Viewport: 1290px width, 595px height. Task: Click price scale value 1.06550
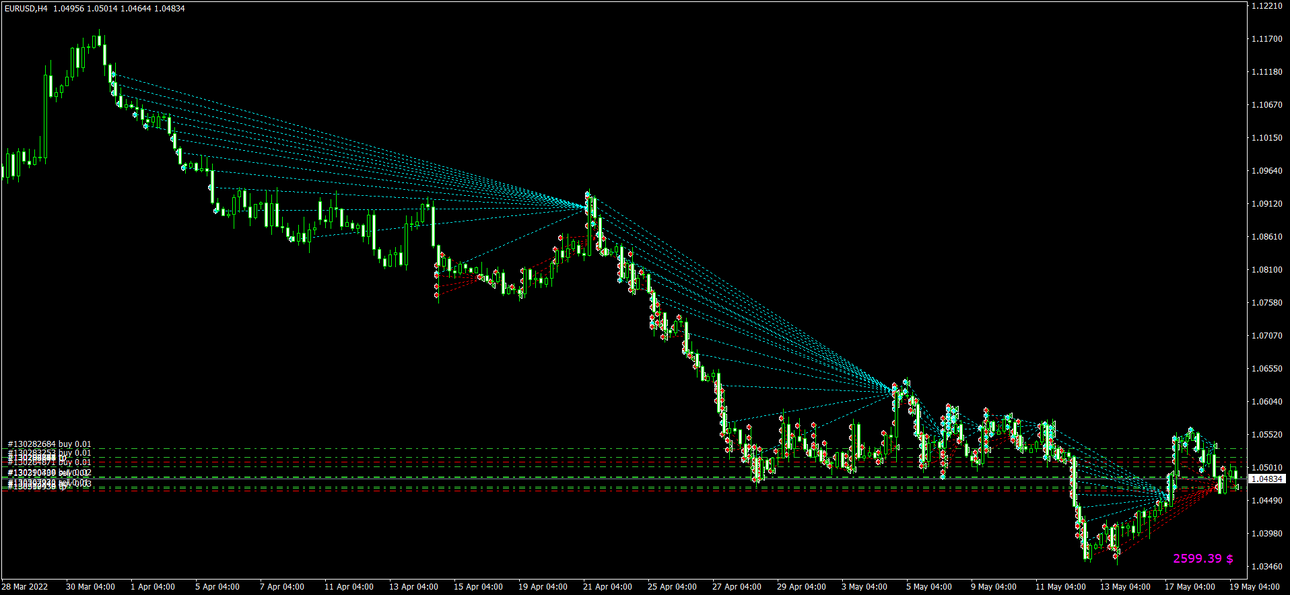[x=1266, y=369]
